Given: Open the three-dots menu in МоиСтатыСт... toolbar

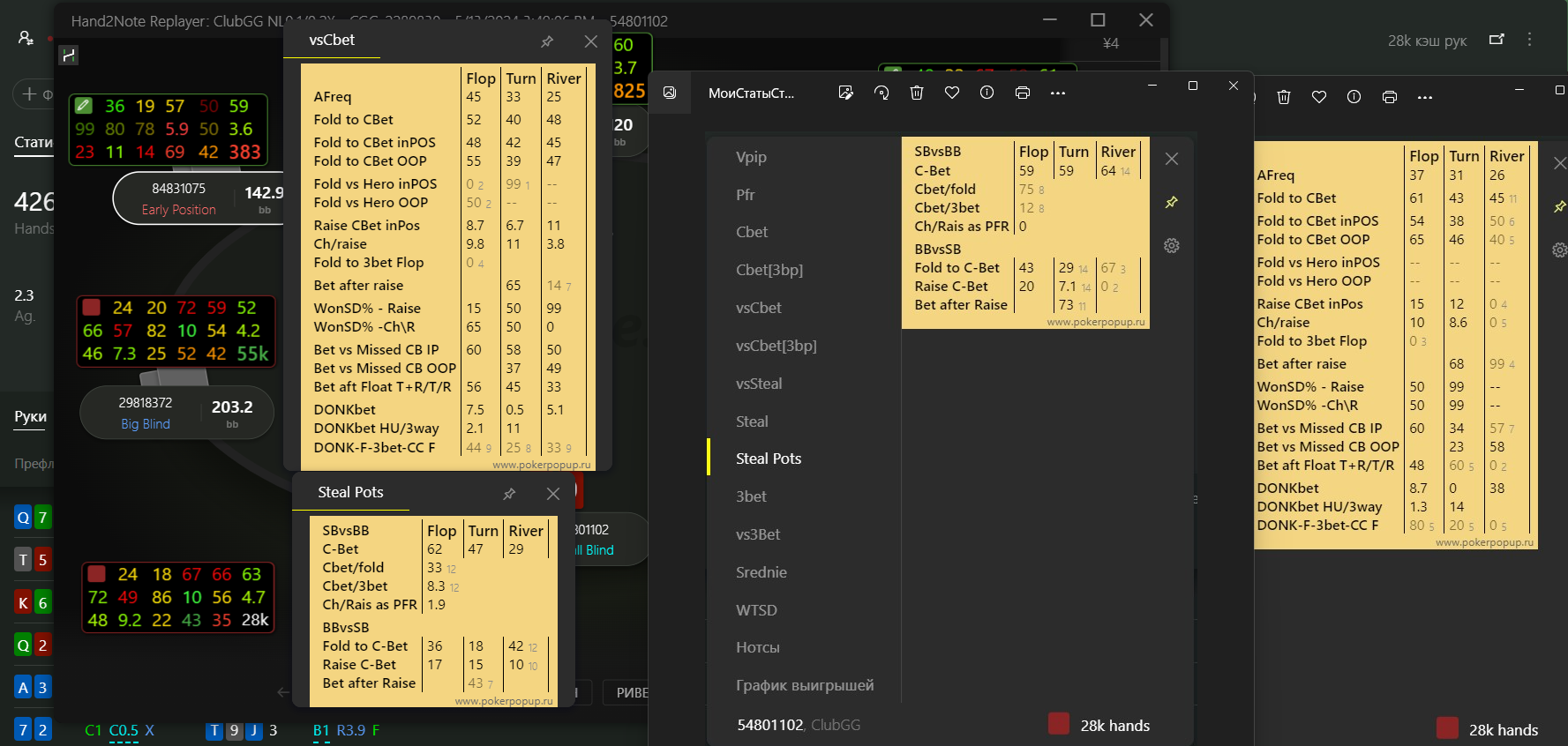Looking at the screenshot, I should click(1058, 93).
